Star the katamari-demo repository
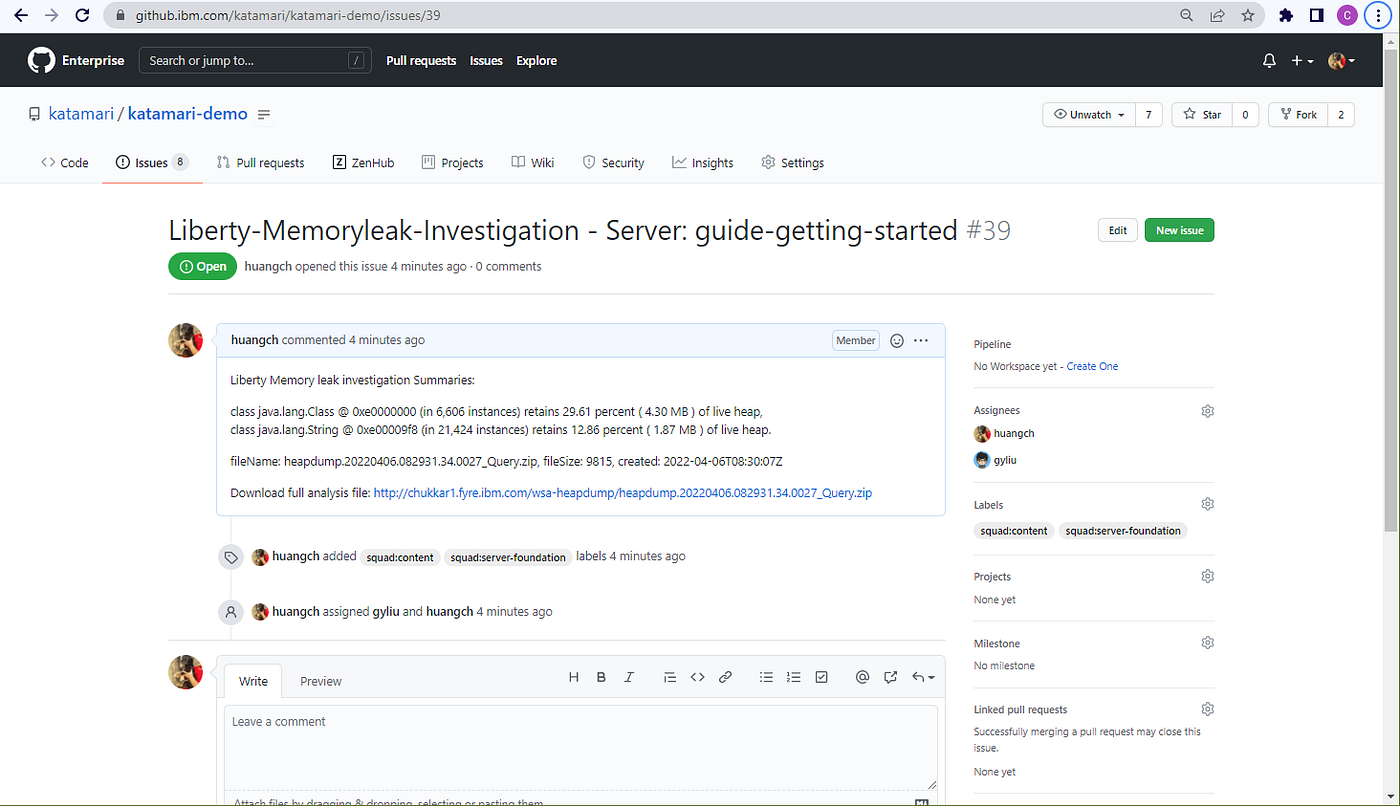 [x=1202, y=115]
